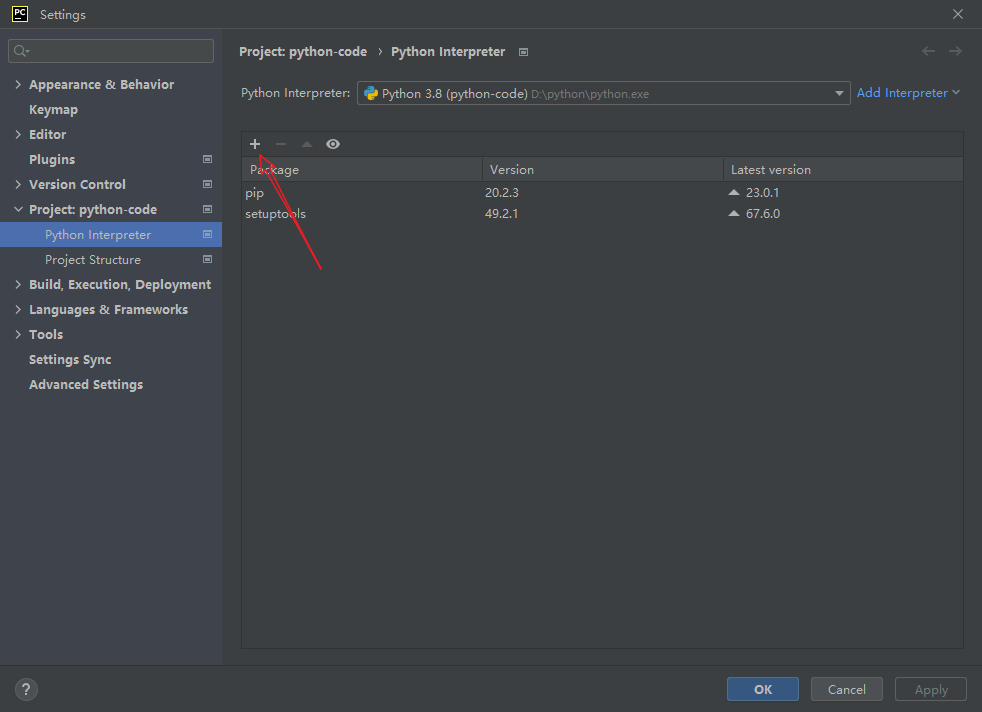Click upgrade arrow beside pip 23.0.1

(x=734, y=192)
